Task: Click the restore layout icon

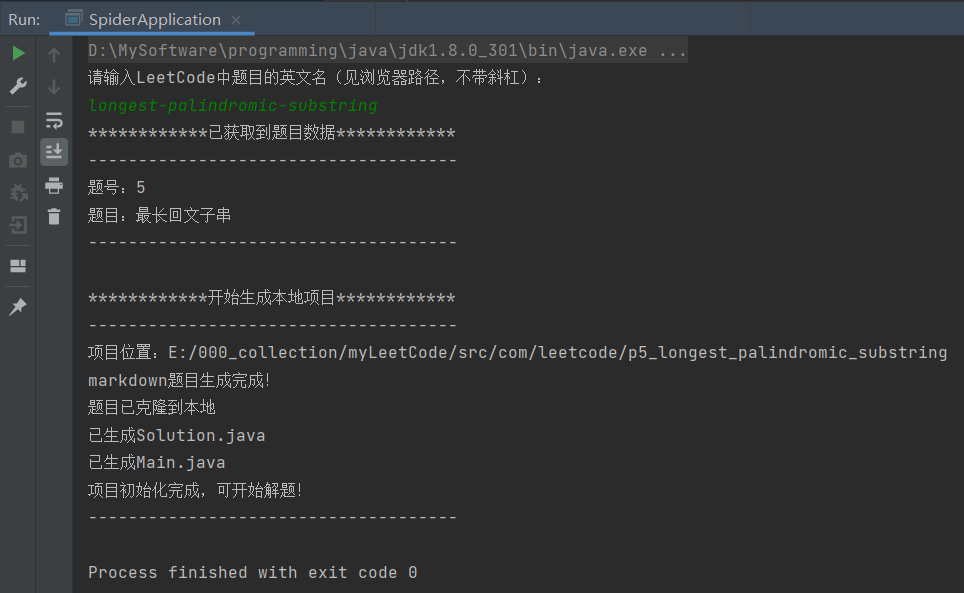Action: coord(18,265)
